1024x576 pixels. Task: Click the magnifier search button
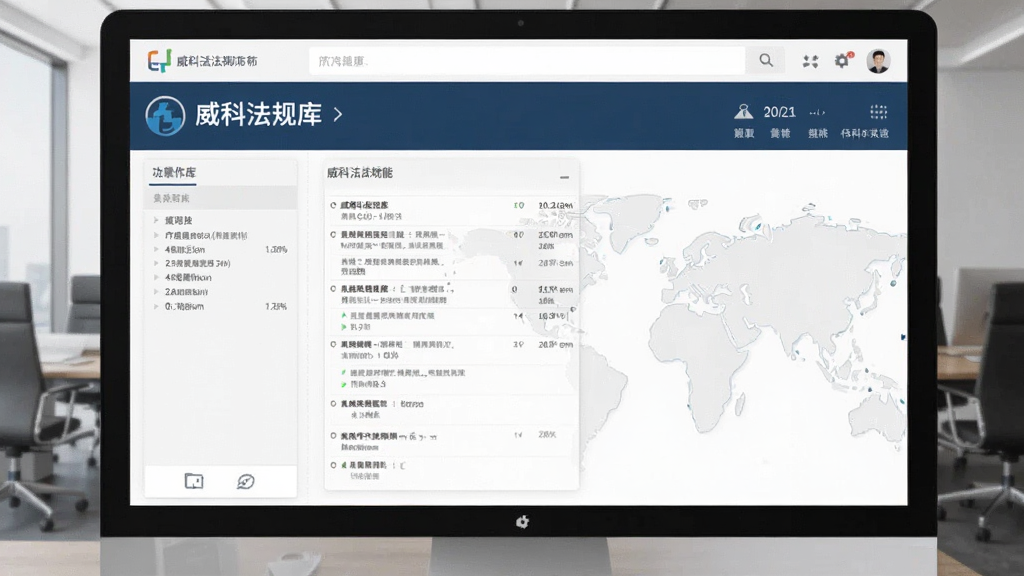pyautogui.click(x=765, y=61)
